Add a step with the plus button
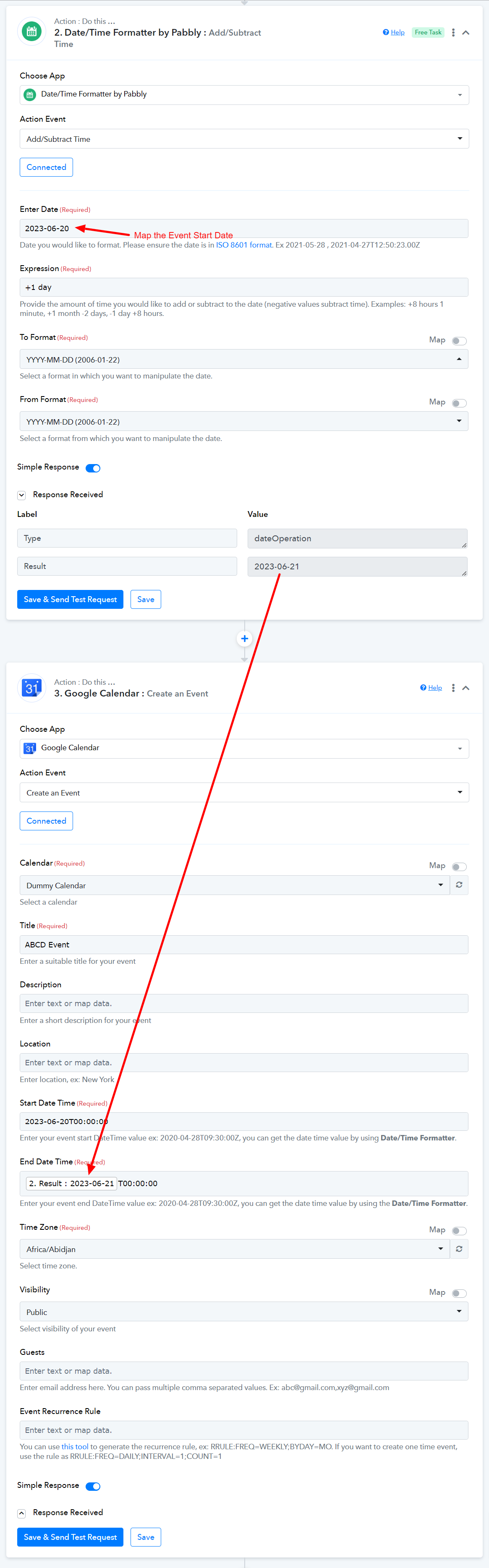Screen dimensions: 489x1568 click(244, 639)
